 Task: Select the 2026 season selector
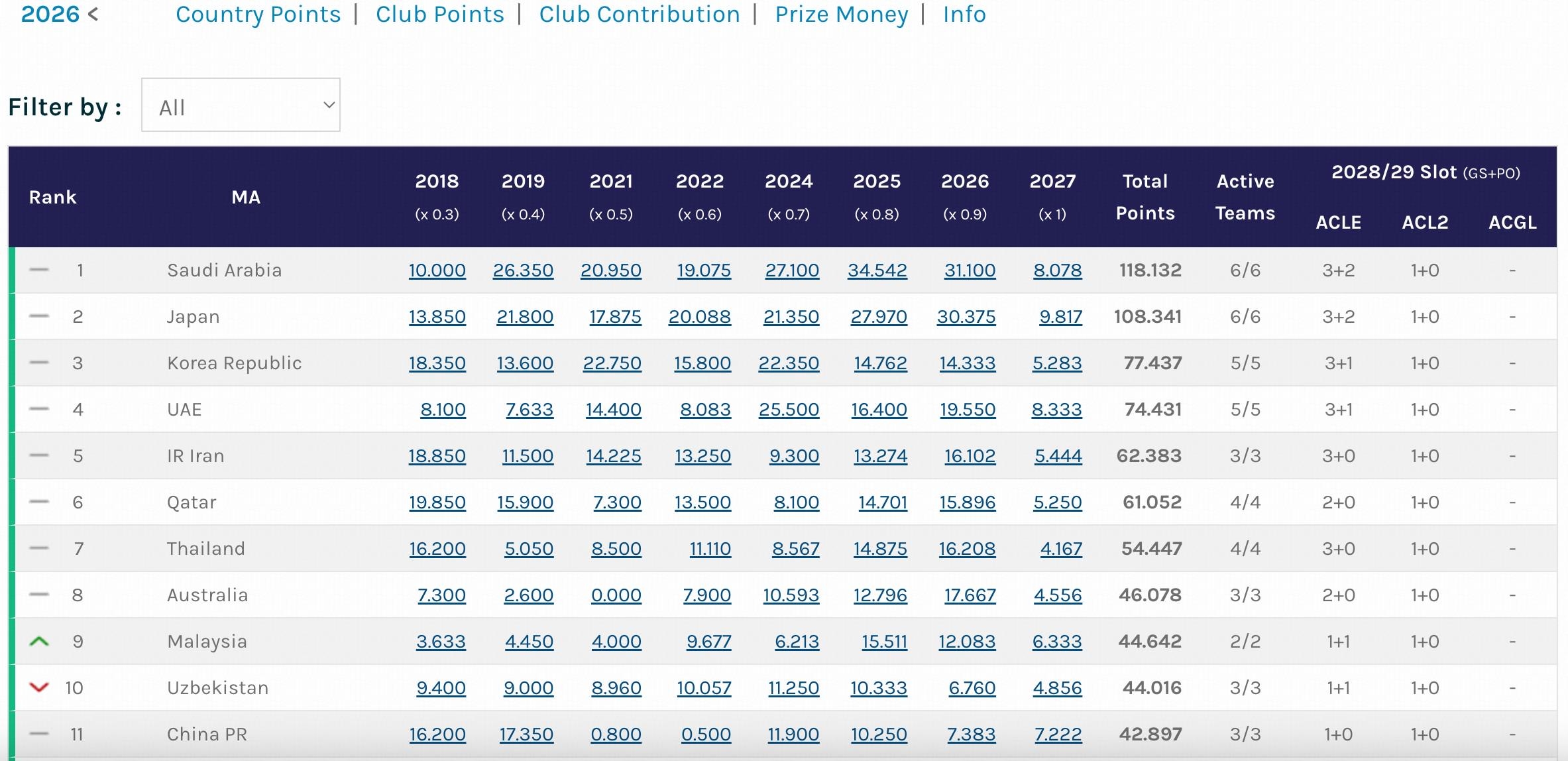50,14
